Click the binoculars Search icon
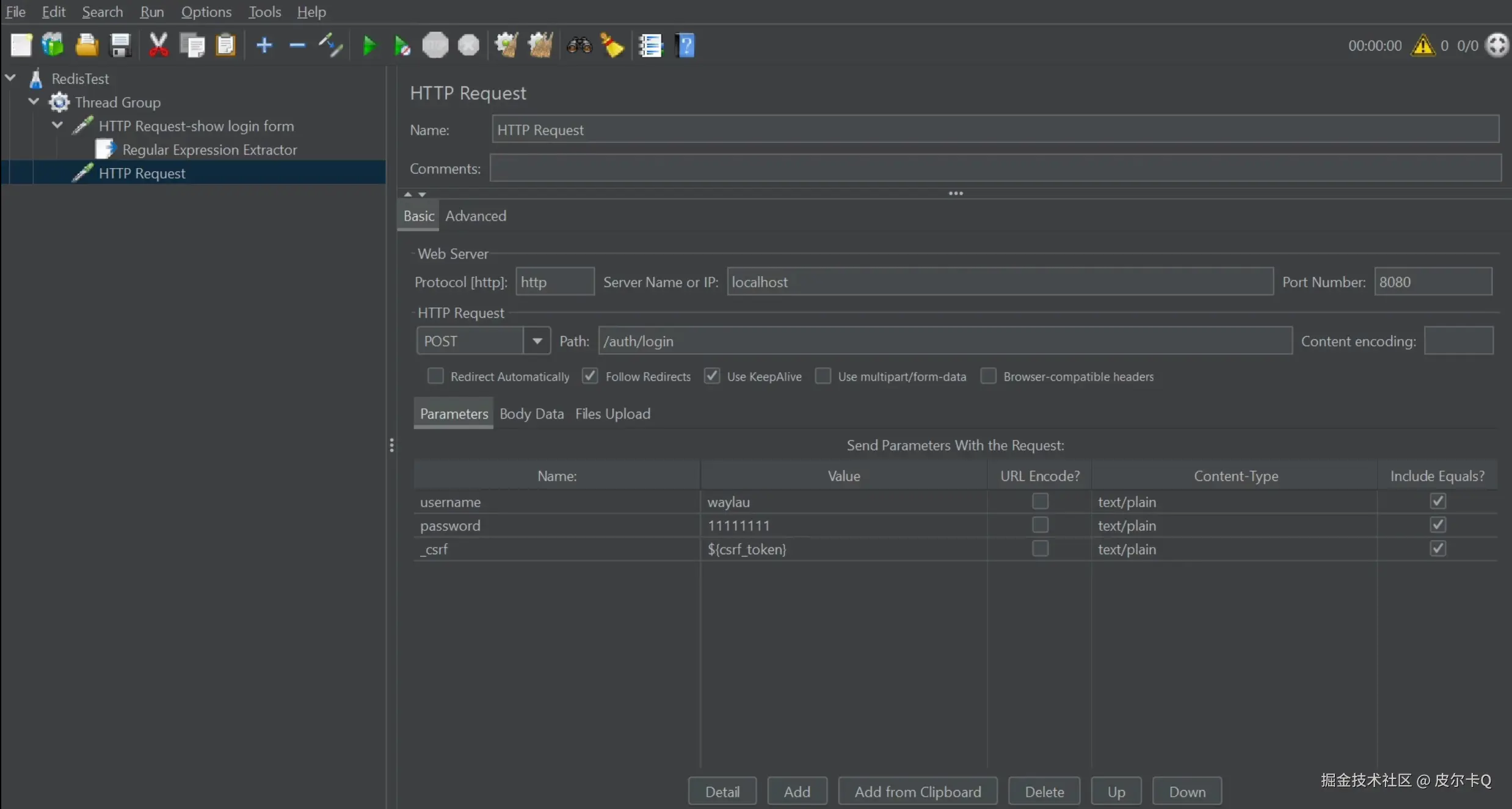The width and height of the screenshot is (1512, 809). click(x=579, y=45)
